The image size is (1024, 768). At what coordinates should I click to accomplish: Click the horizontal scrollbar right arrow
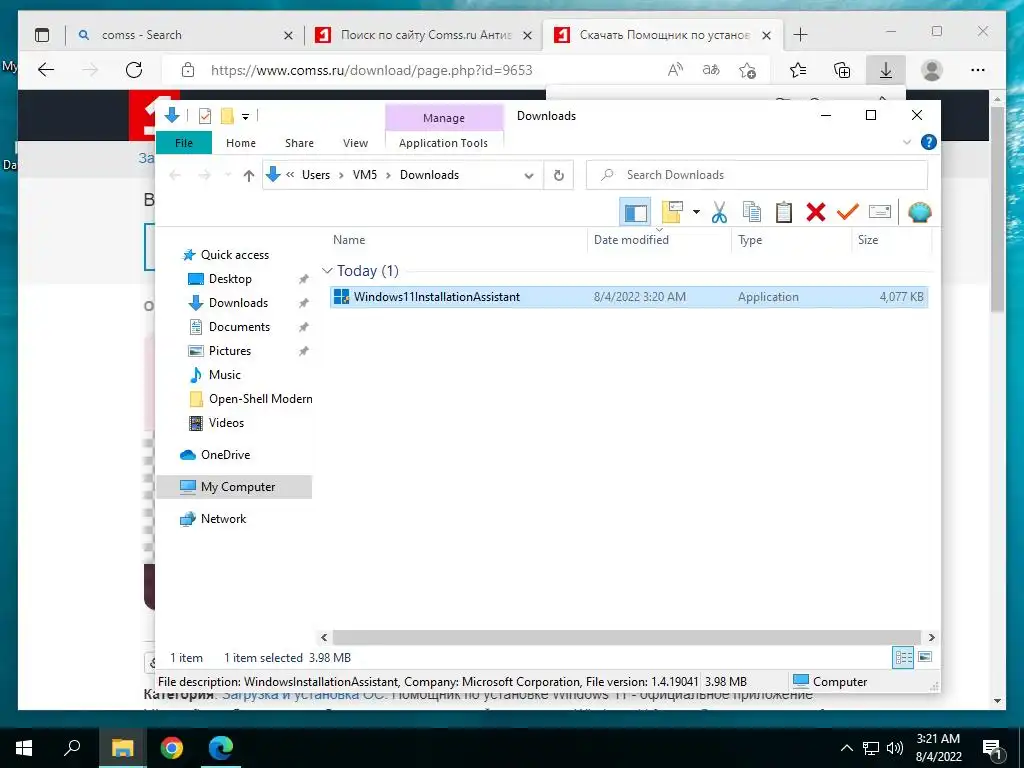point(931,637)
